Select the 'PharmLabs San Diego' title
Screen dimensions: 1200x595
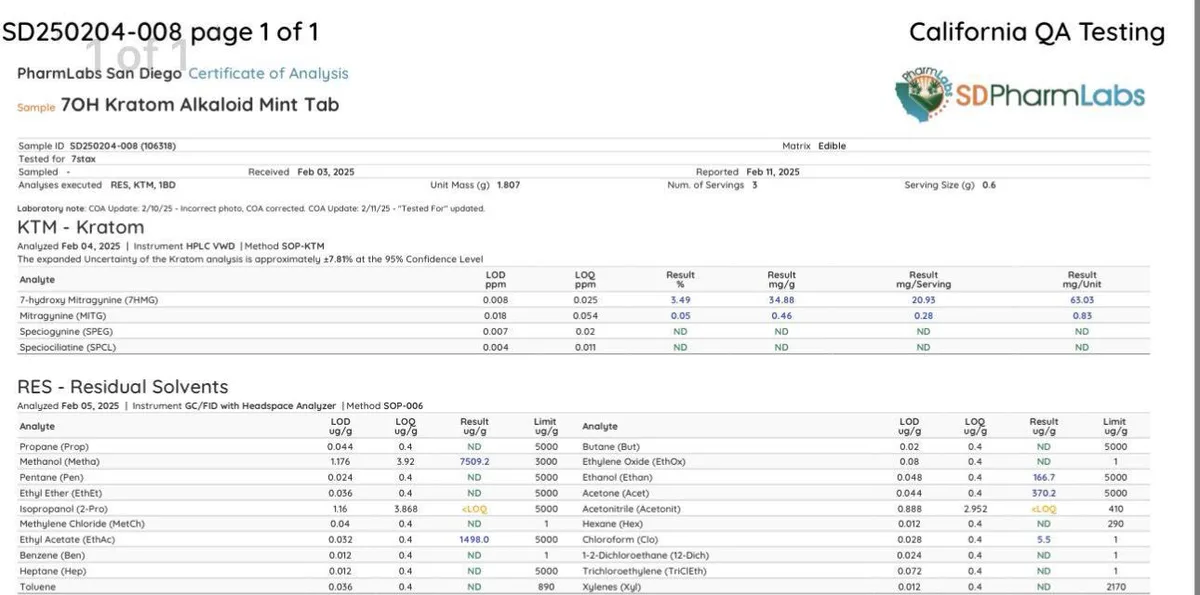coord(100,73)
